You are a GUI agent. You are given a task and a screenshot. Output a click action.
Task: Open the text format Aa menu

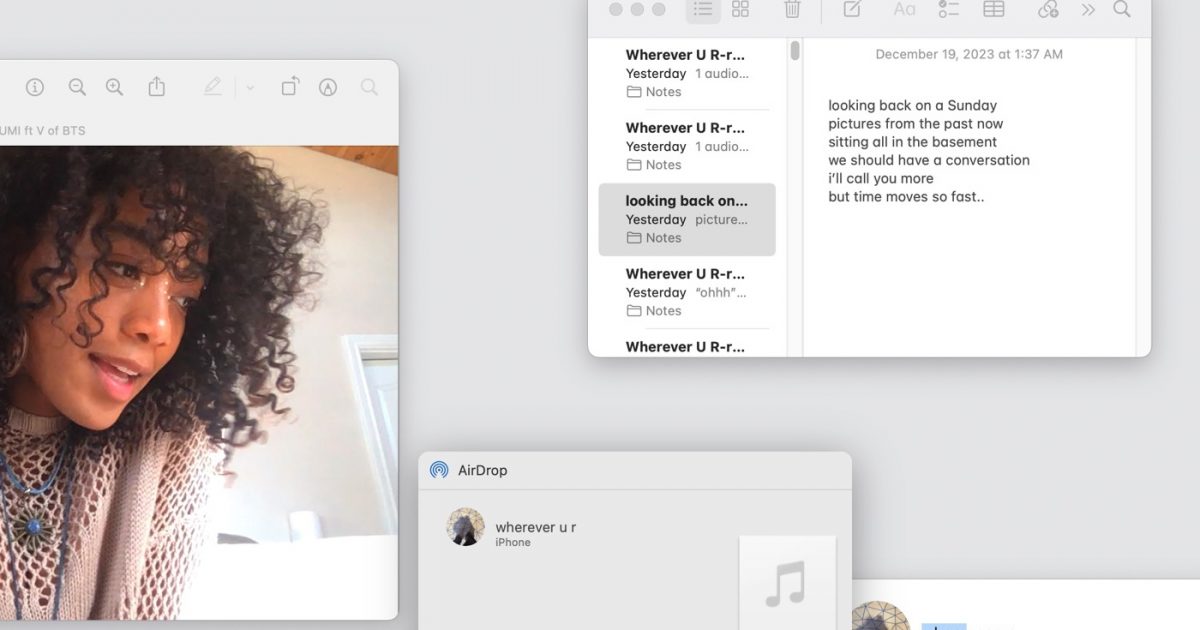904,9
